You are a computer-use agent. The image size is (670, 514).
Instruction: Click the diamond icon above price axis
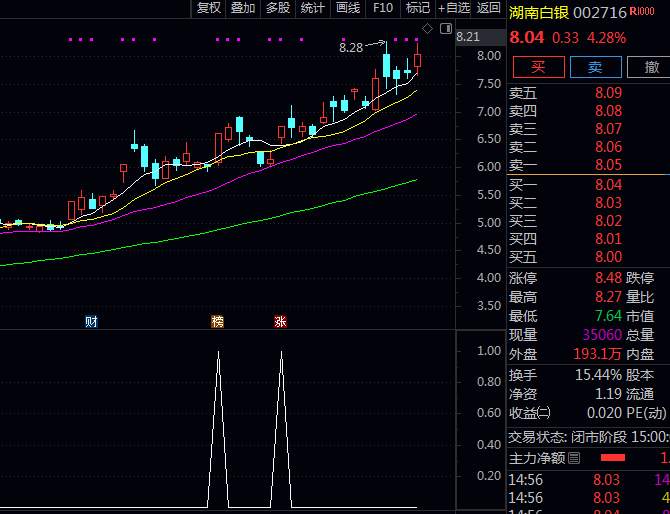pos(428,27)
